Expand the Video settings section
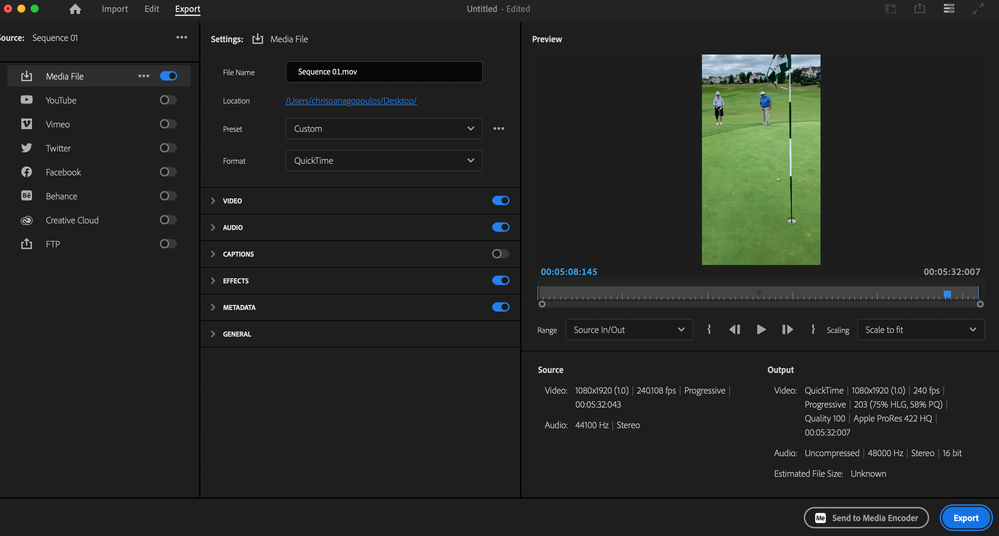Image resolution: width=999 pixels, height=536 pixels. click(232, 201)
